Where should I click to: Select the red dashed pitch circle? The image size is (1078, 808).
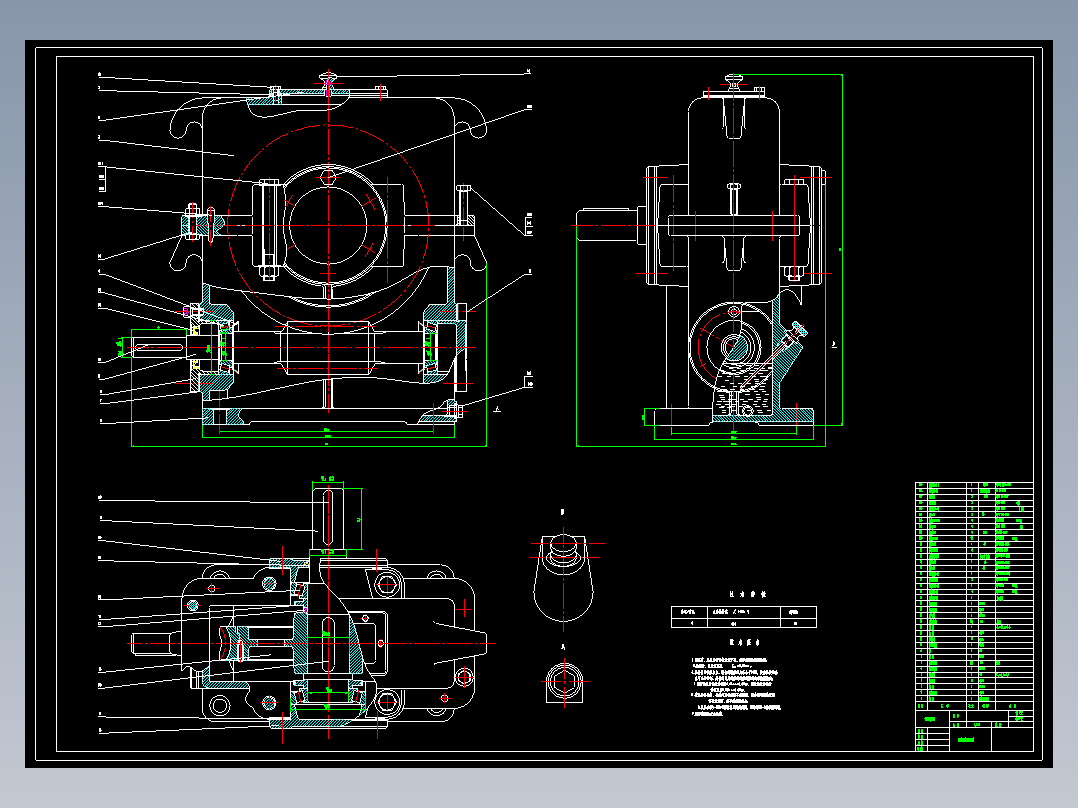click(329, 225)
